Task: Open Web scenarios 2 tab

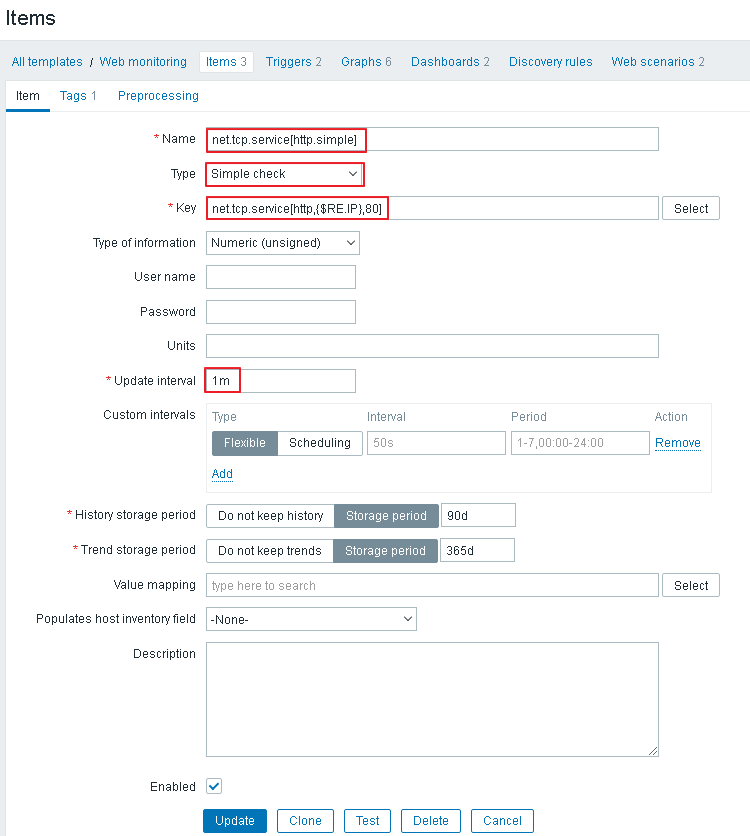Action: coord(657,62)
